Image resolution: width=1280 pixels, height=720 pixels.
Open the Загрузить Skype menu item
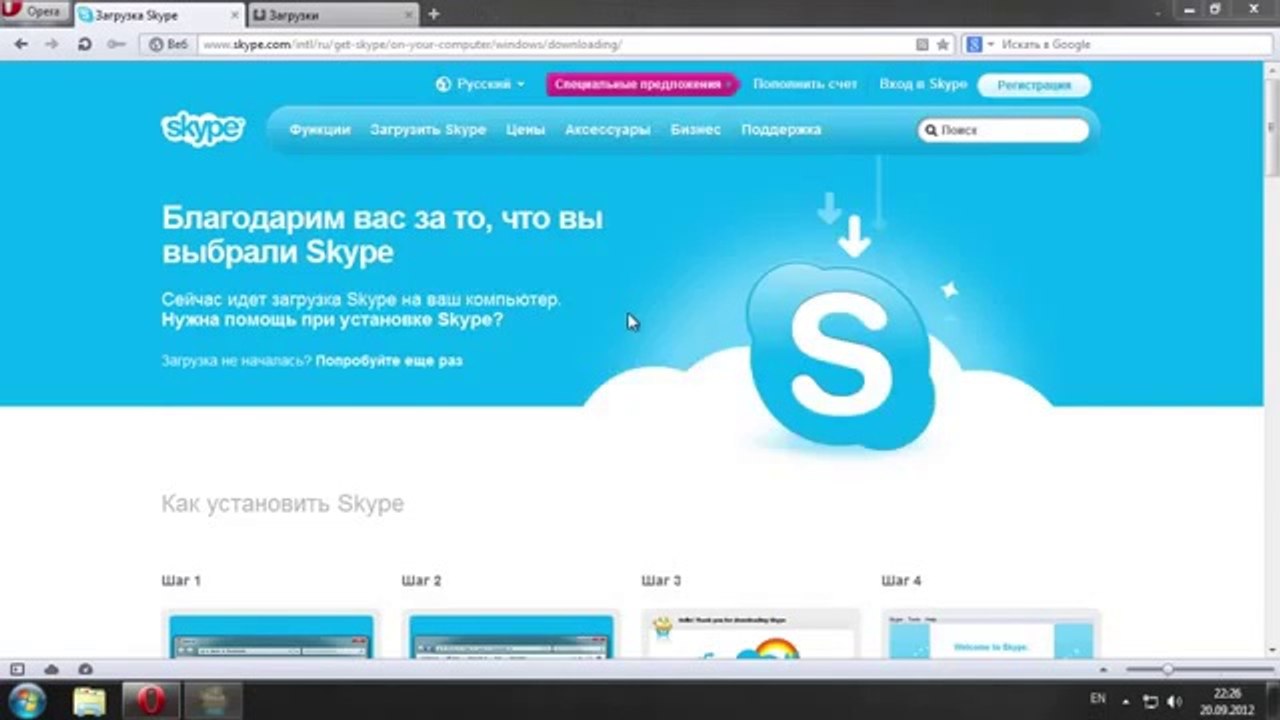[x=428, y=130]
